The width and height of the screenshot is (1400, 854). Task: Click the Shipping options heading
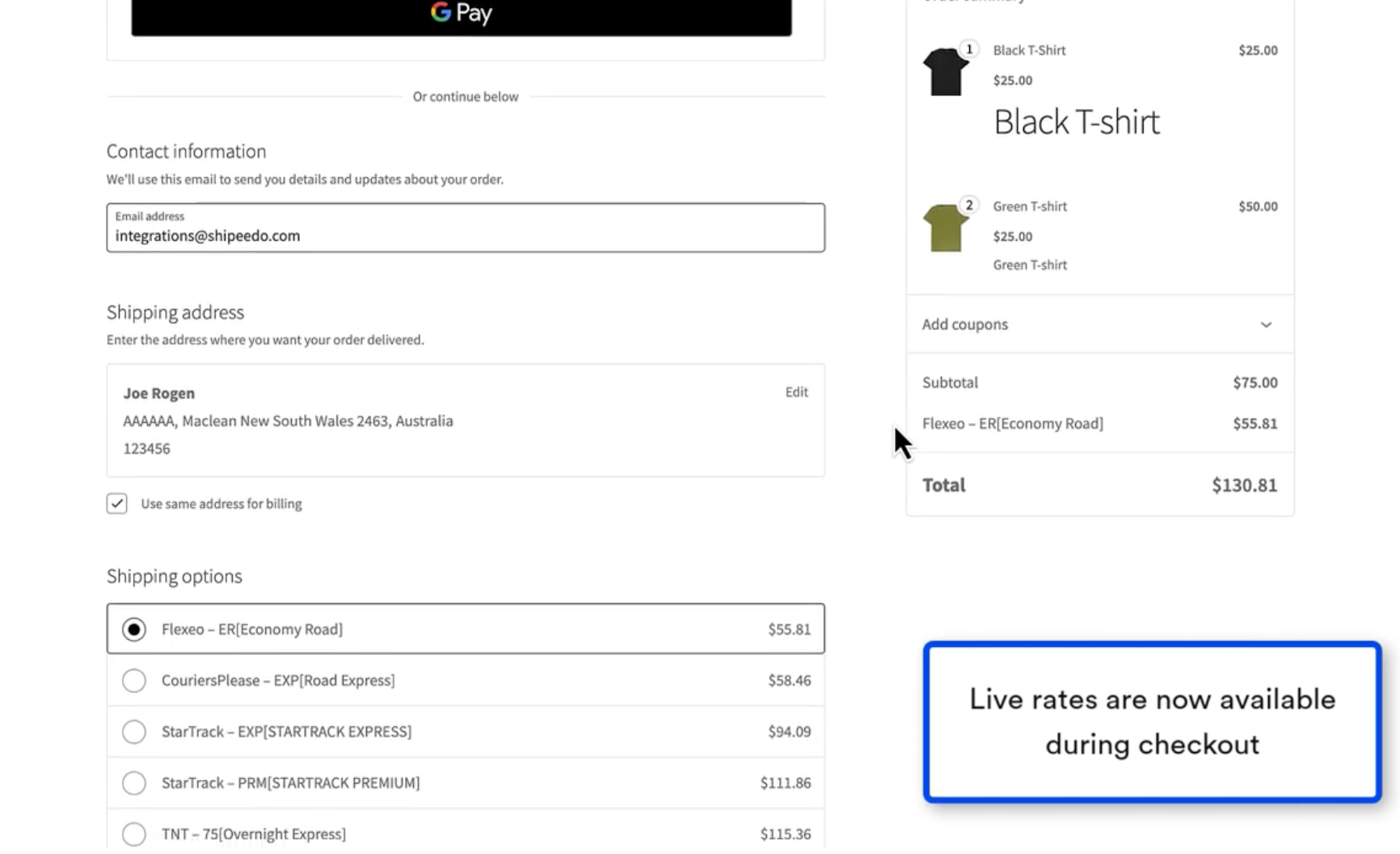coord(175,576)
